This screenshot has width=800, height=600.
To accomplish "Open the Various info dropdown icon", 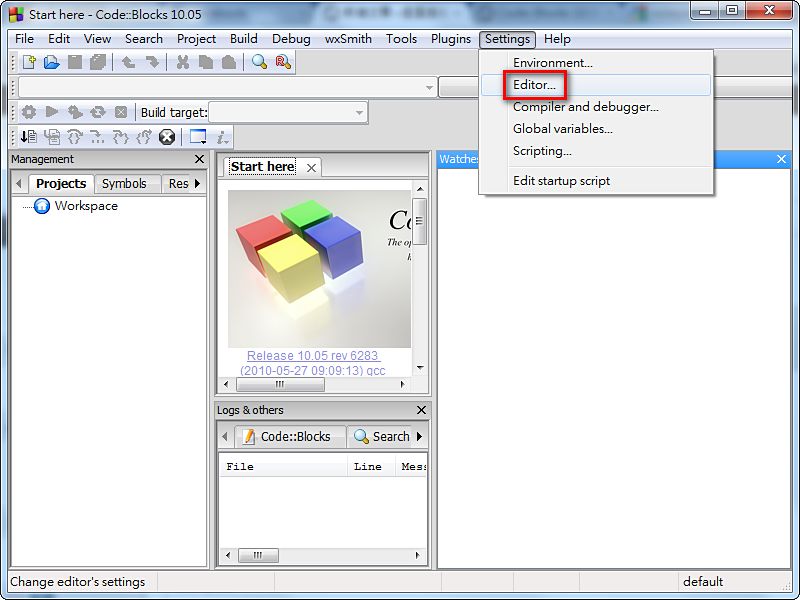I will pos(222,137).
